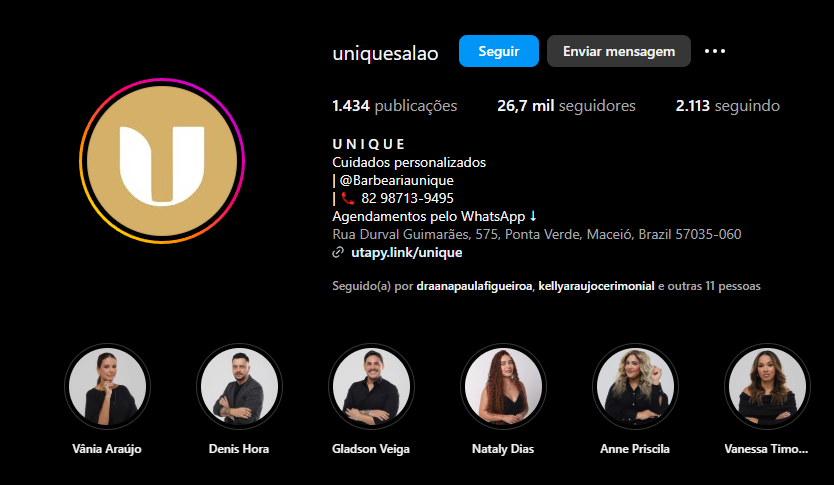This screenshot has height=485, width=834.
Task: Open Vanessa Timo... story highlight
Action: tap(767, 387)
